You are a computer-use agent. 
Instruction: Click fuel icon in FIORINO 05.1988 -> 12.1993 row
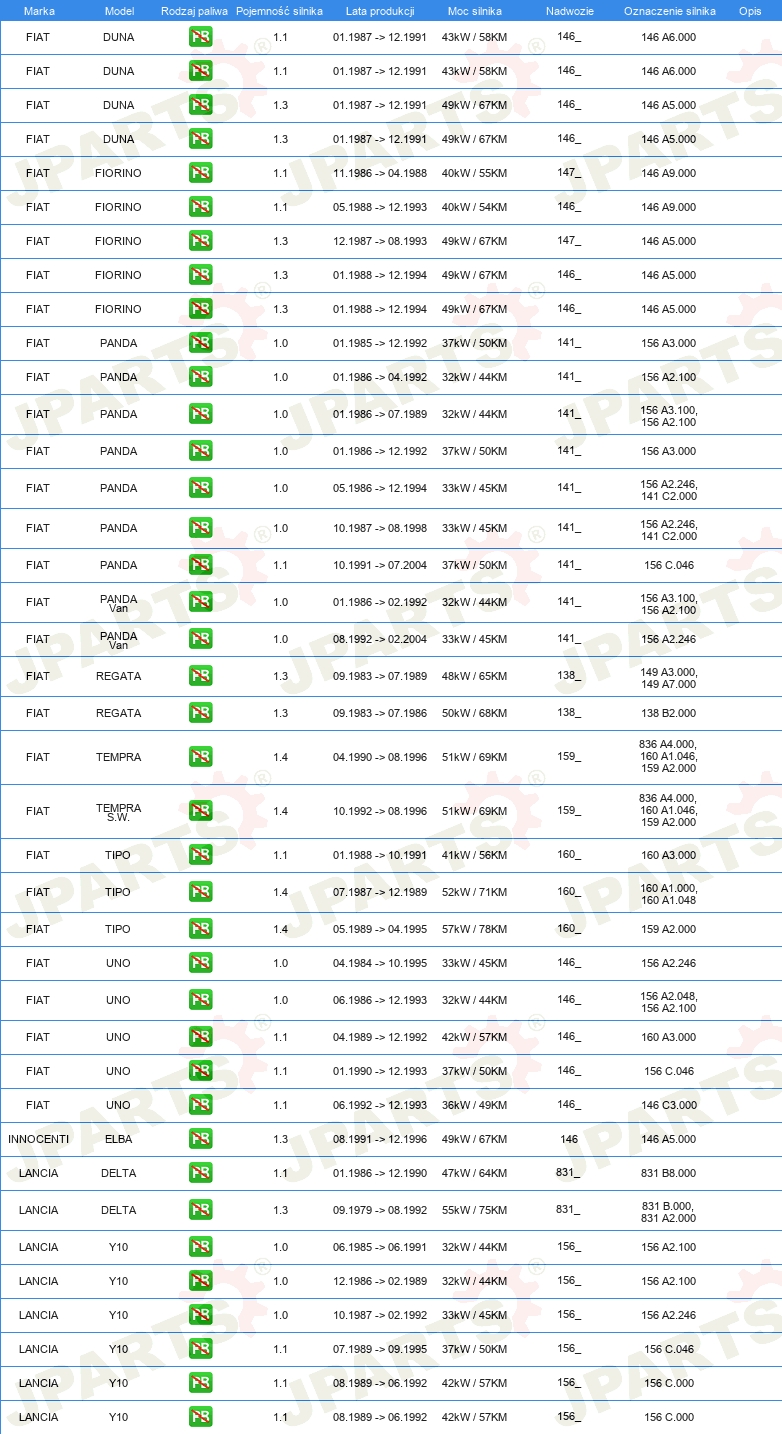pyautogui.click(x=200, y=207)
